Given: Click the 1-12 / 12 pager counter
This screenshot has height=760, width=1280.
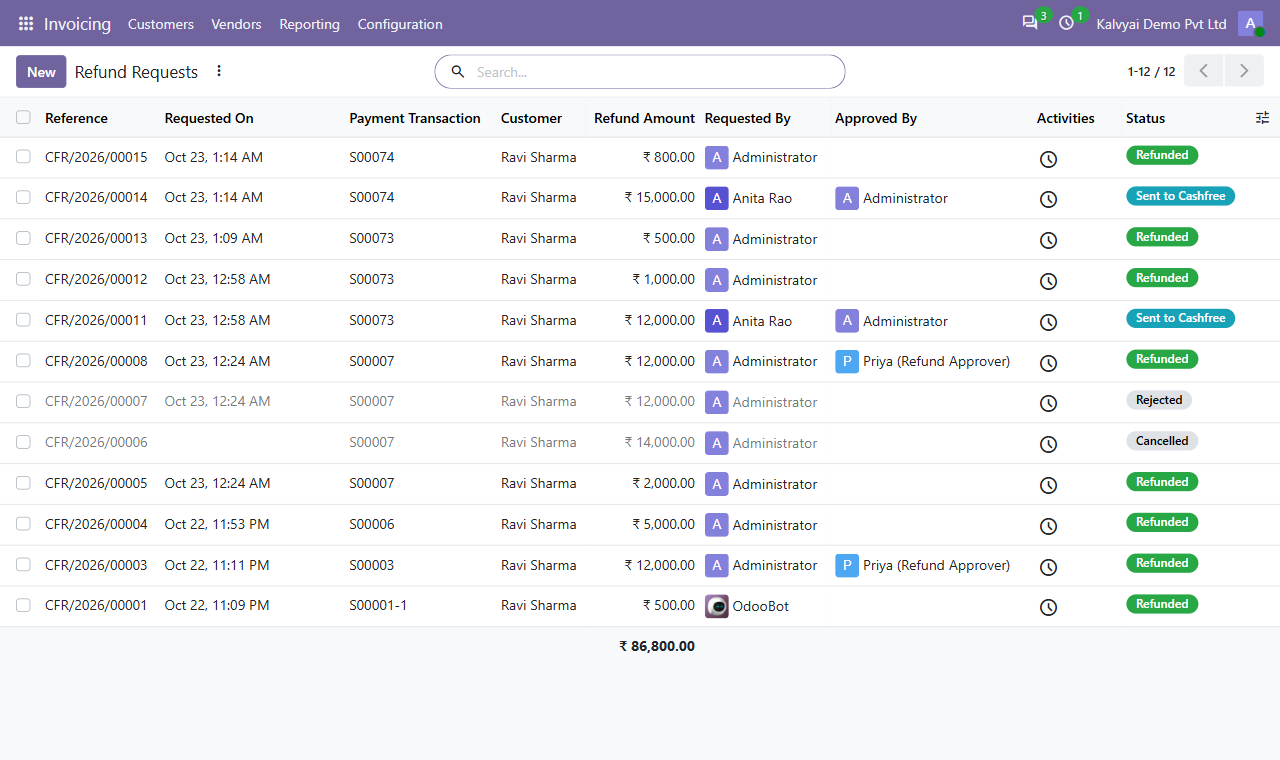Looking at the screenshot, I should [1151, 72].
